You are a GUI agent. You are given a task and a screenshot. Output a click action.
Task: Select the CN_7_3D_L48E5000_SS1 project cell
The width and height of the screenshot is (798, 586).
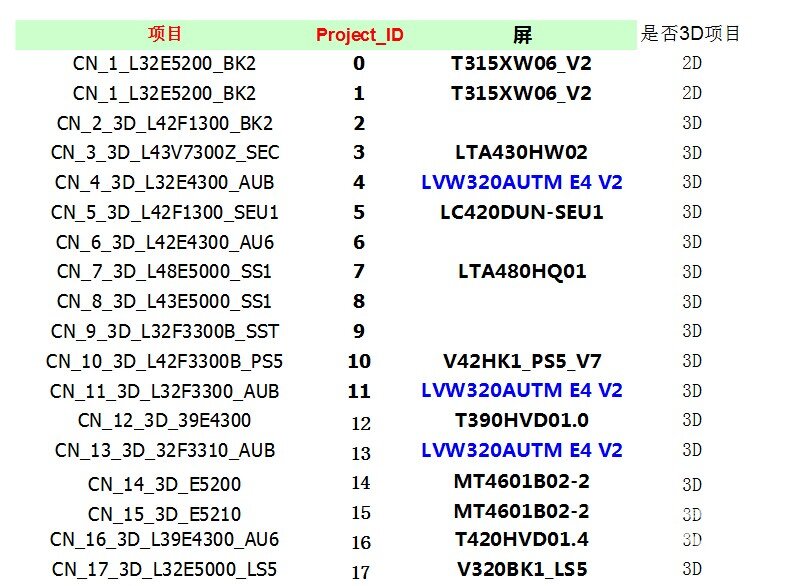click(x=164, y=272)
